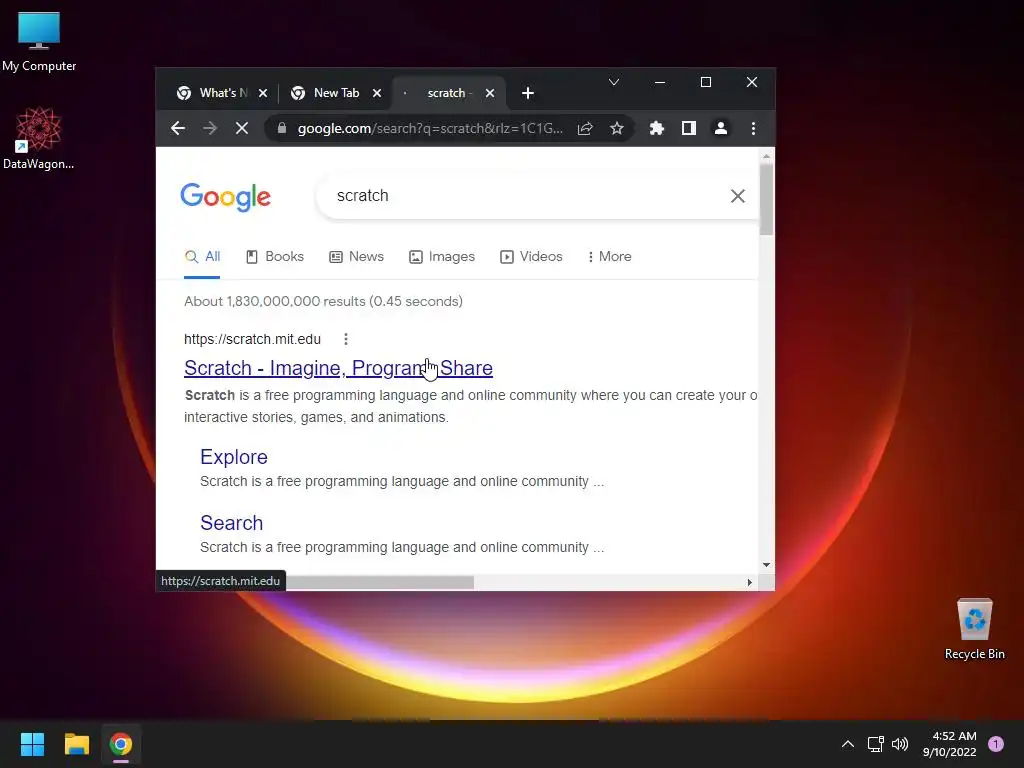This screenshot has width=1024, height=768.
Task: Select the My Computer desktop icon
Action: pos(39,41)
